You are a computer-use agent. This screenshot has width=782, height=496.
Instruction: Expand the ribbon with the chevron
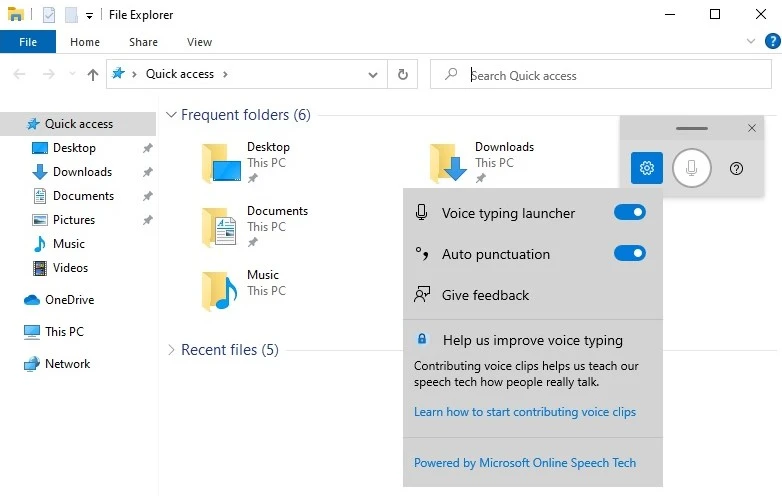pos(750,41)
